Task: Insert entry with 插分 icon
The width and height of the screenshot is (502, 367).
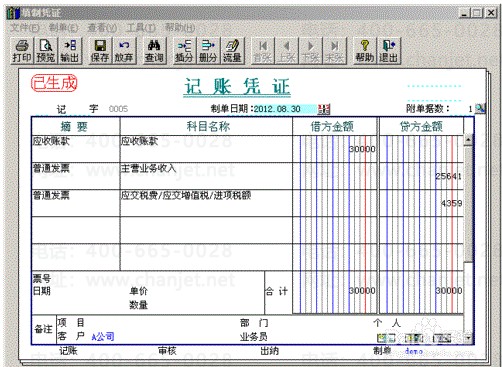Action: (184, 51)
